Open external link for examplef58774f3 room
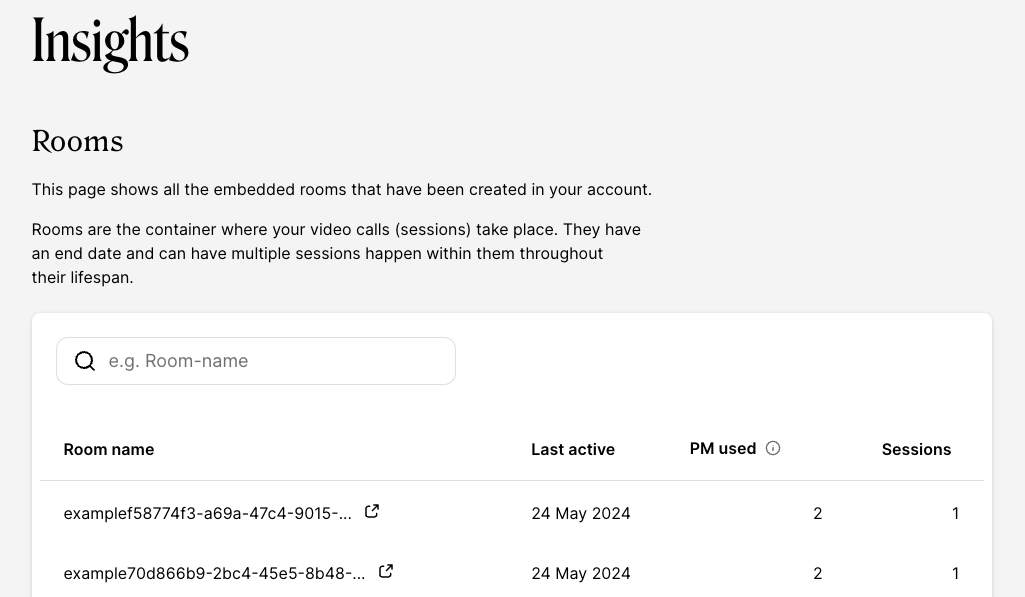Screen dimensions: 1025x597 pyautogui.click(x=372, y=511)
